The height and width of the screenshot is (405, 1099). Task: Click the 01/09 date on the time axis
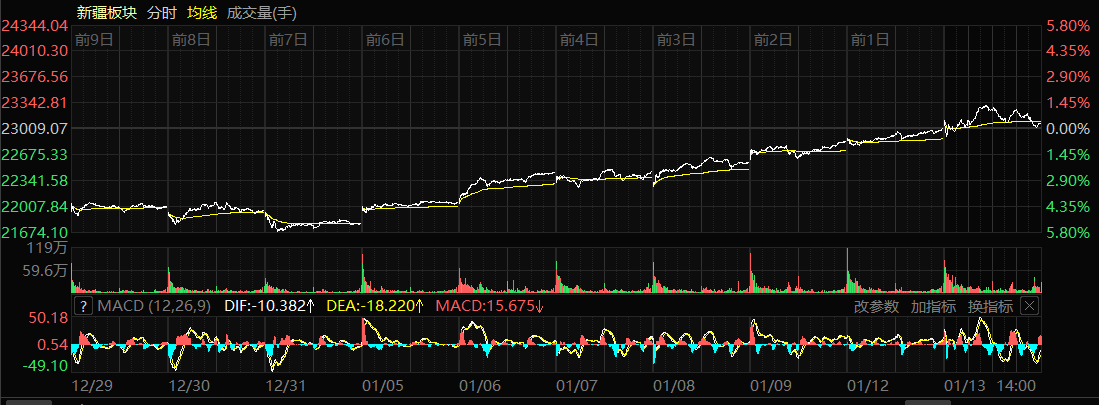click(771, 385)
